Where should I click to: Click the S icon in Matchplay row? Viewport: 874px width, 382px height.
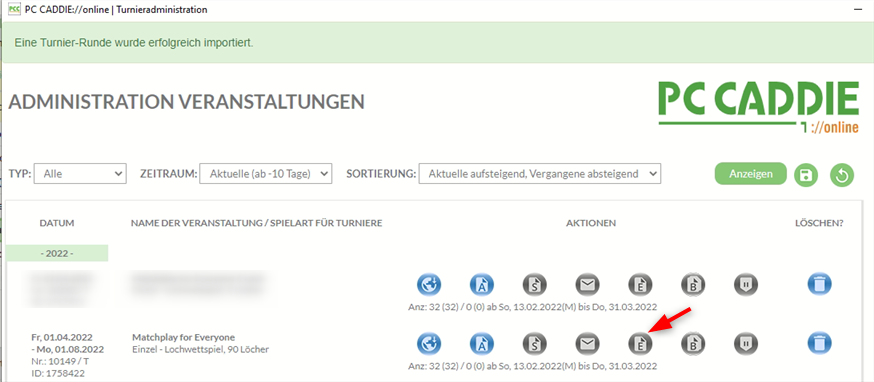535,343
